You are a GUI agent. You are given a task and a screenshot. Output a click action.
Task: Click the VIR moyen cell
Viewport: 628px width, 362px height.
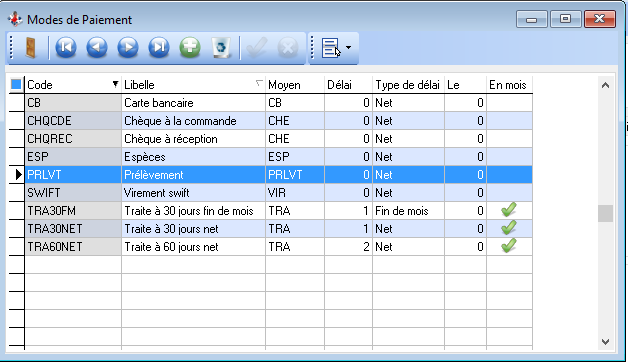coord(295,193)
